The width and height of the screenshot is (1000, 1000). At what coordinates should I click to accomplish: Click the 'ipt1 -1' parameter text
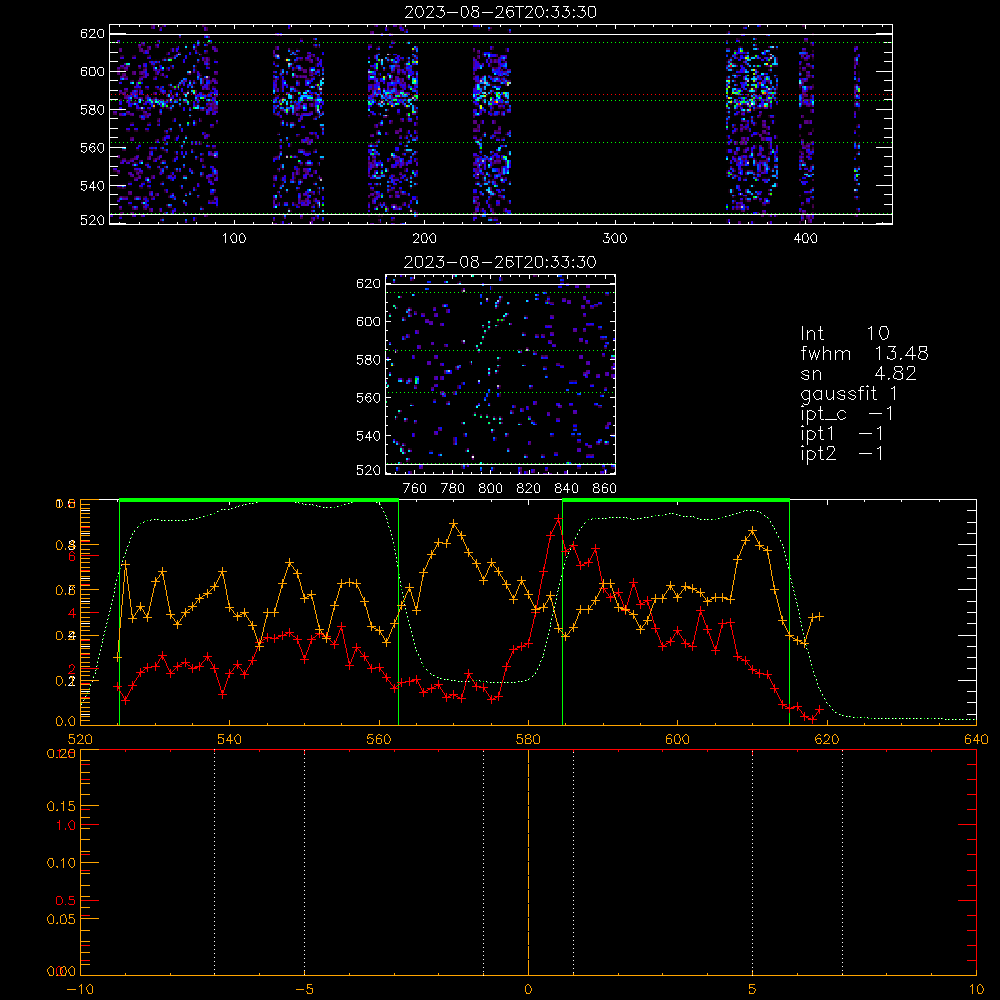point(842,434)
